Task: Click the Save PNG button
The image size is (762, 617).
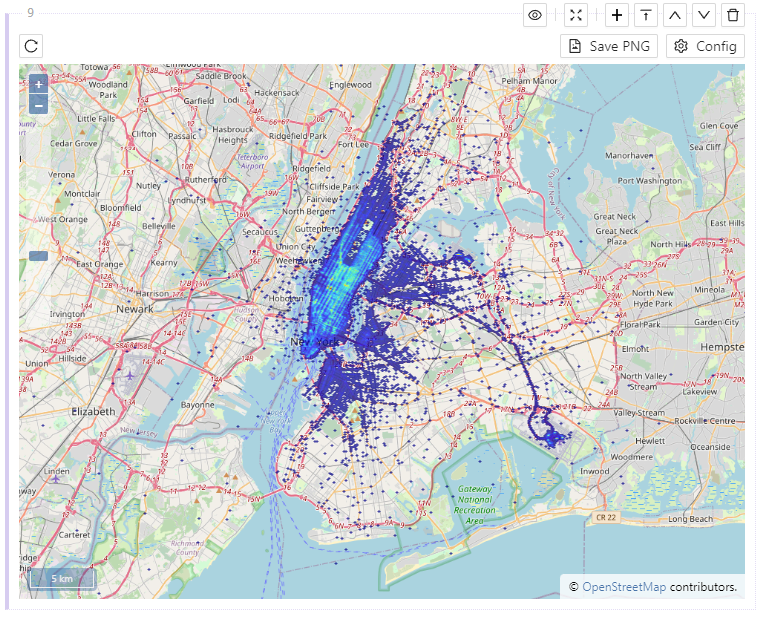Action: click(609, 46)
